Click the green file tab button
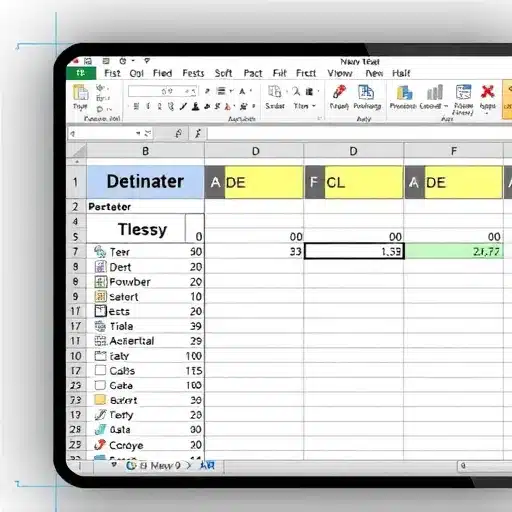Screen dimensions: 512x512 (x=81, y=73)
